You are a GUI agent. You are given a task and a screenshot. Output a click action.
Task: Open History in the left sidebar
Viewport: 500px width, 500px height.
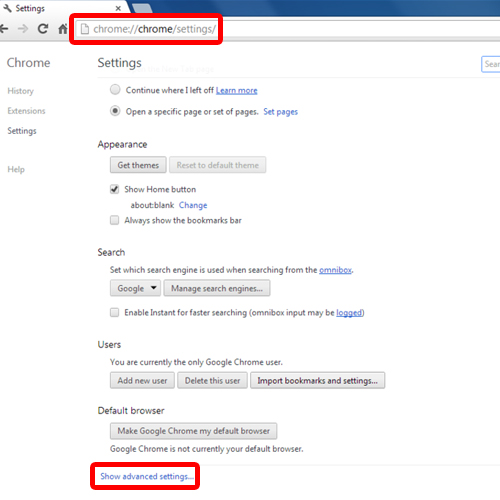click(x=20, y=91)
